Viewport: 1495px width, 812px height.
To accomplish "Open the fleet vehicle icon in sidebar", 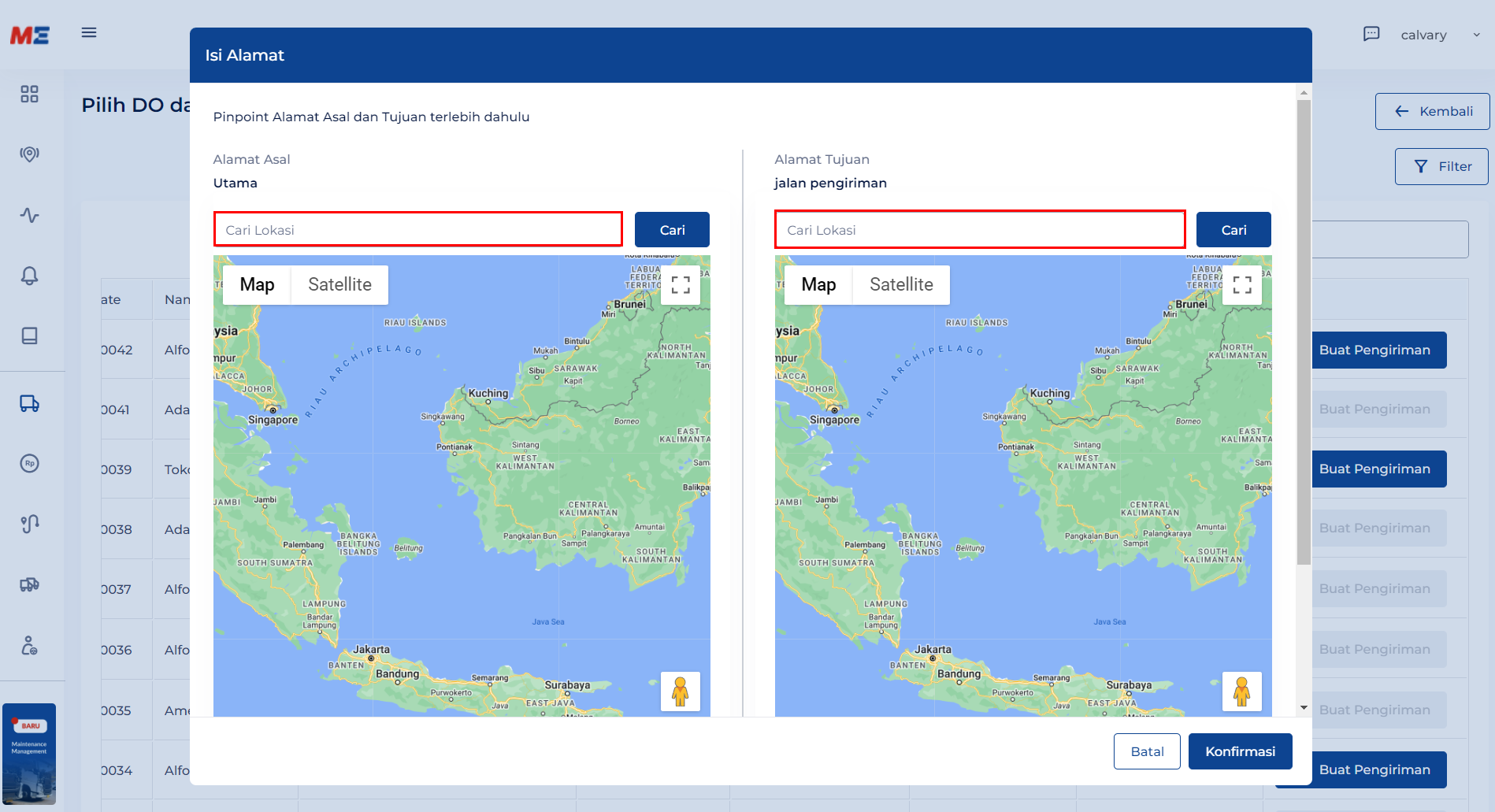I will click(30, 584).
